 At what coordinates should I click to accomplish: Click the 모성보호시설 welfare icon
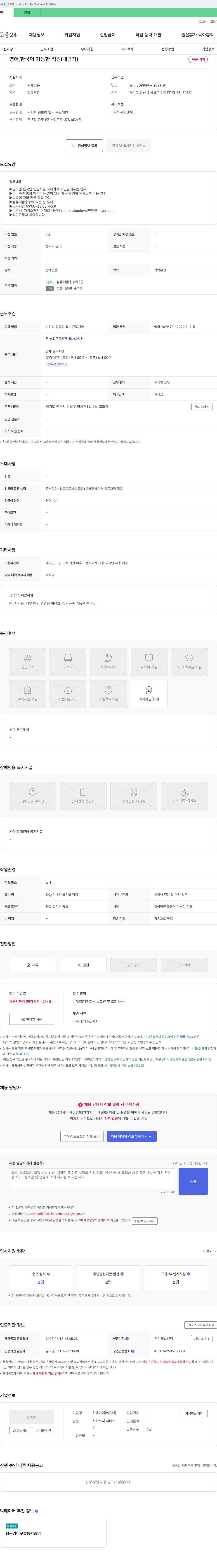coord(108,694)
